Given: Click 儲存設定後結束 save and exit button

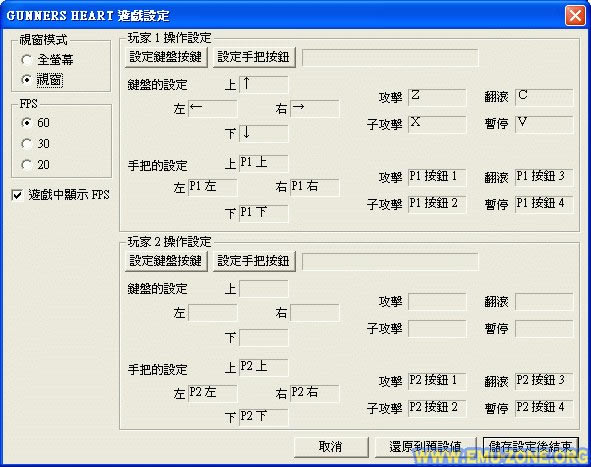Looking at the screenshot, I should (x=530, y=447).
